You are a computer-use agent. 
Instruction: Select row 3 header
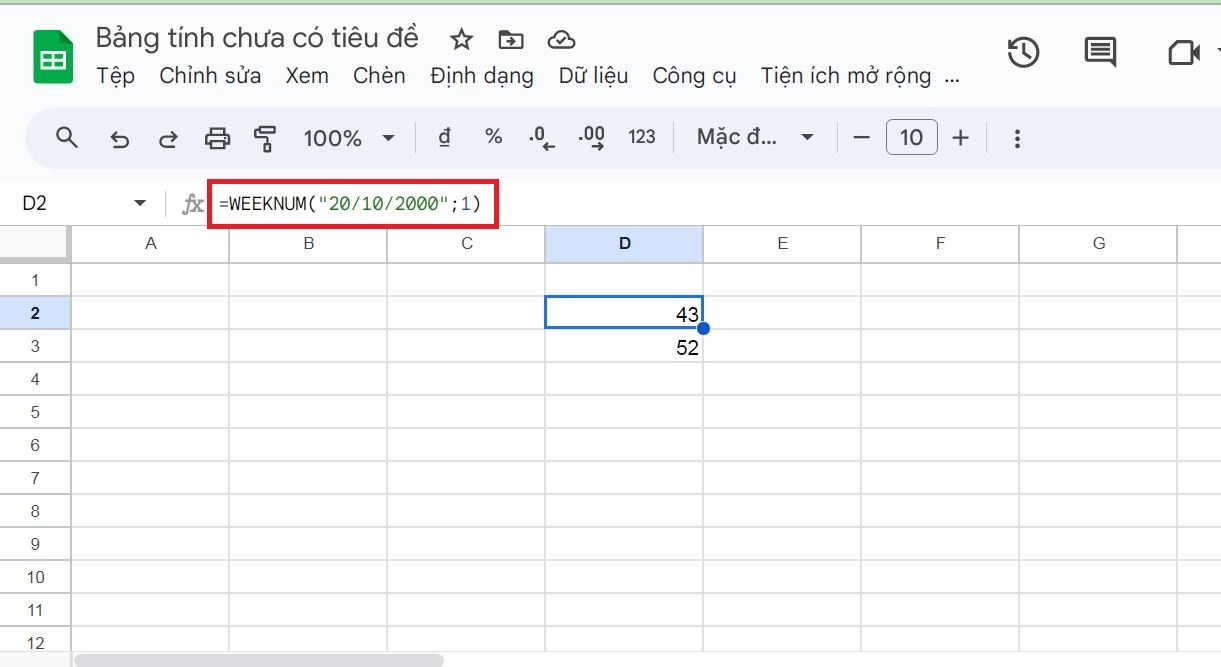35,346
